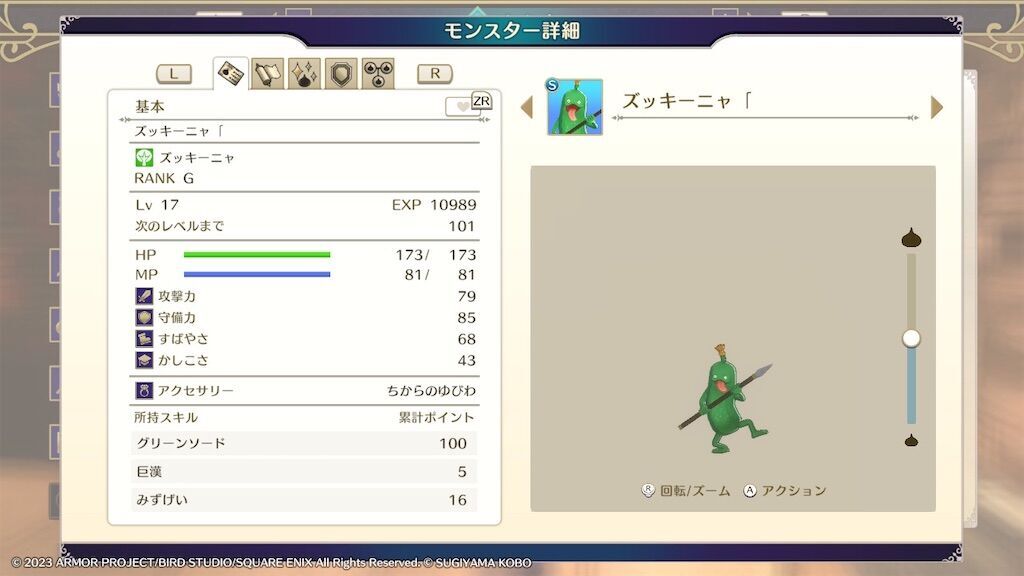Click the green HP bar

[x=257, y=255]
